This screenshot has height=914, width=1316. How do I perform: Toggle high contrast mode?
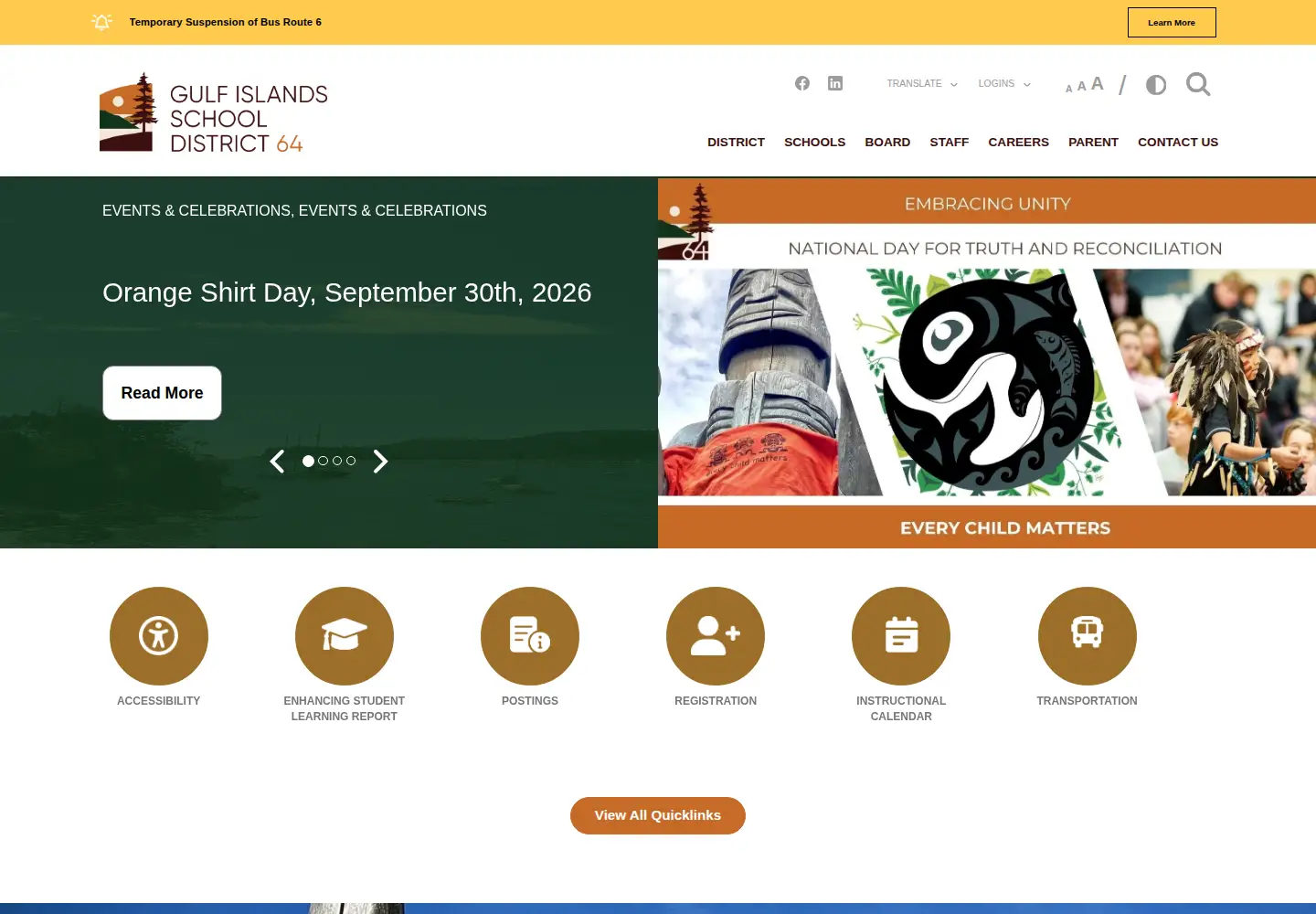coord(1156,85)
